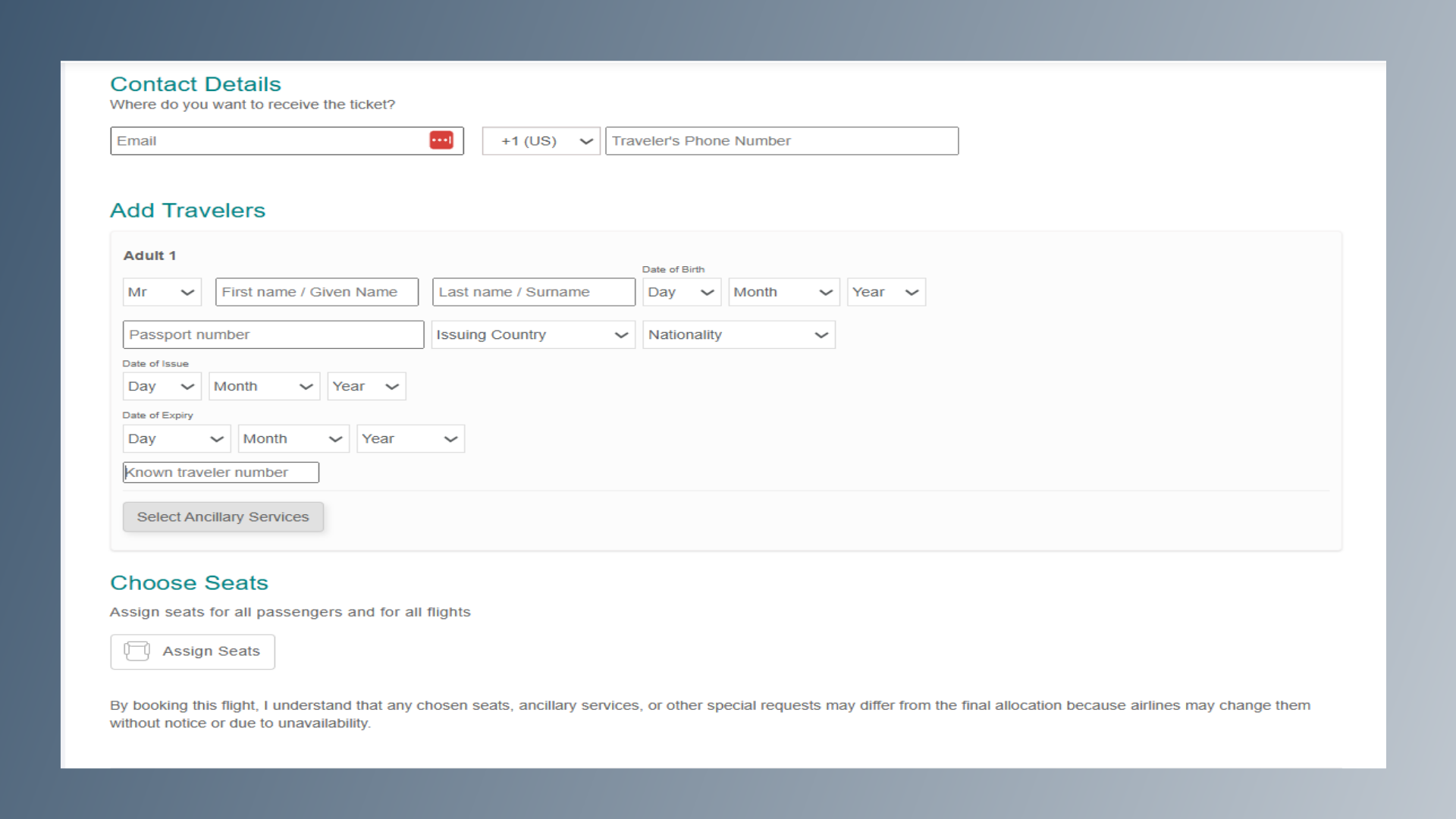The width and height of the screenshot is (1456, 819).
Task: Expand the Nationality dropdown
Action: coord(738,334)
